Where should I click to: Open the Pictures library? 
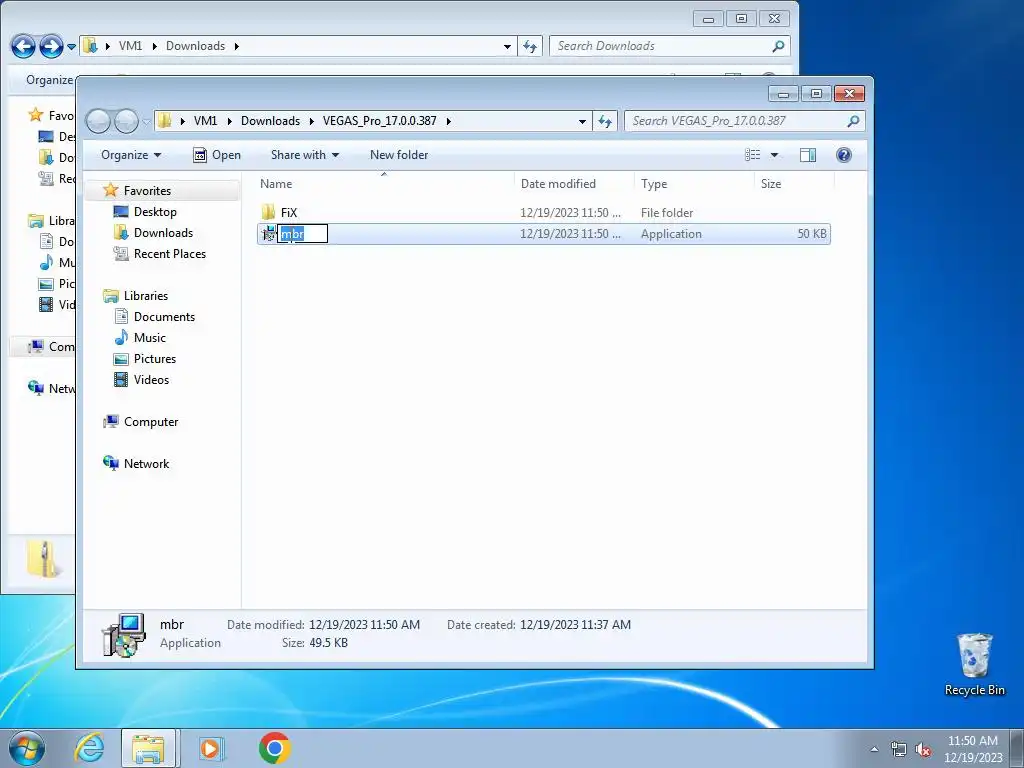click(155, 359)
